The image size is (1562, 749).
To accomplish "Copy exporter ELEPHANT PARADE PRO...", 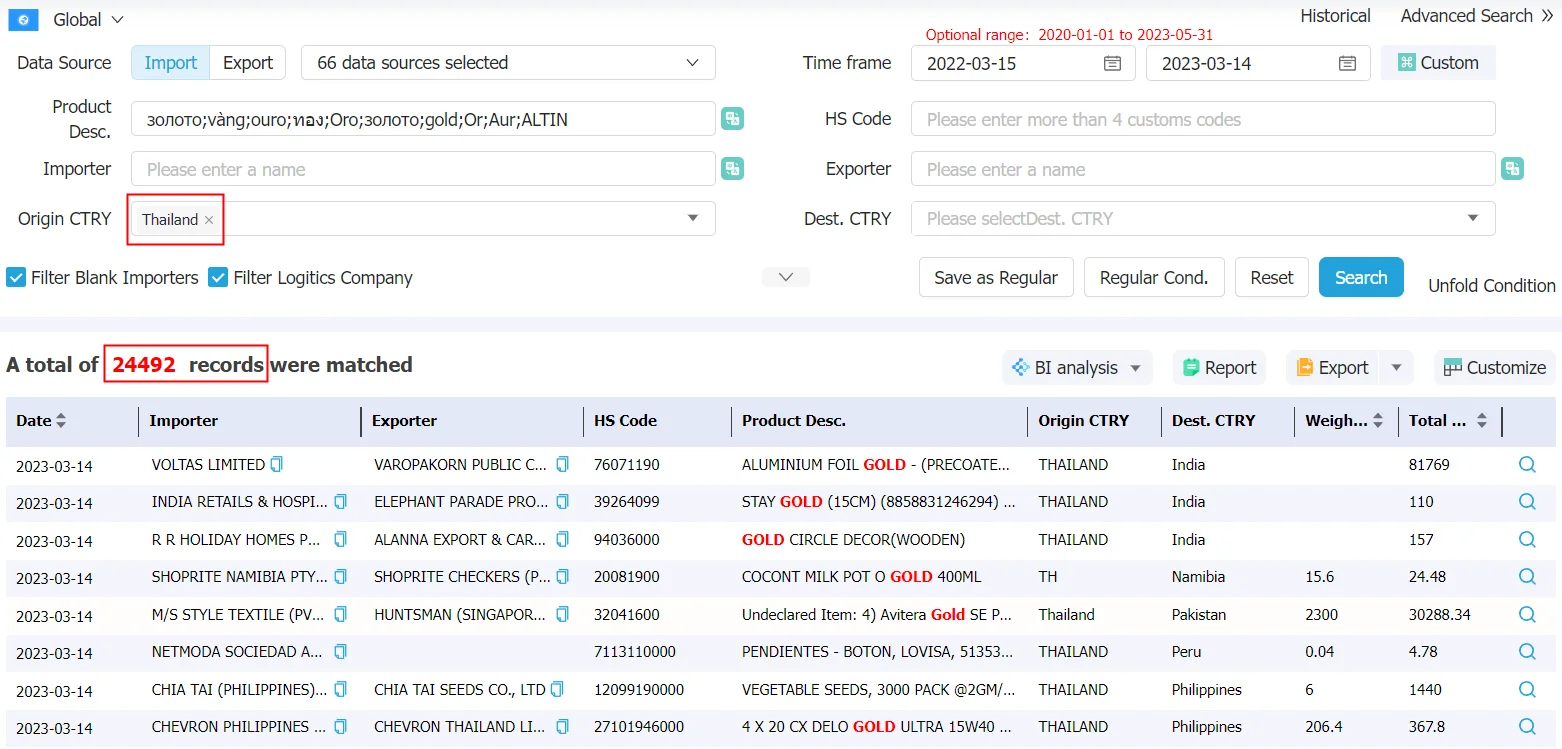I will 562,502.
